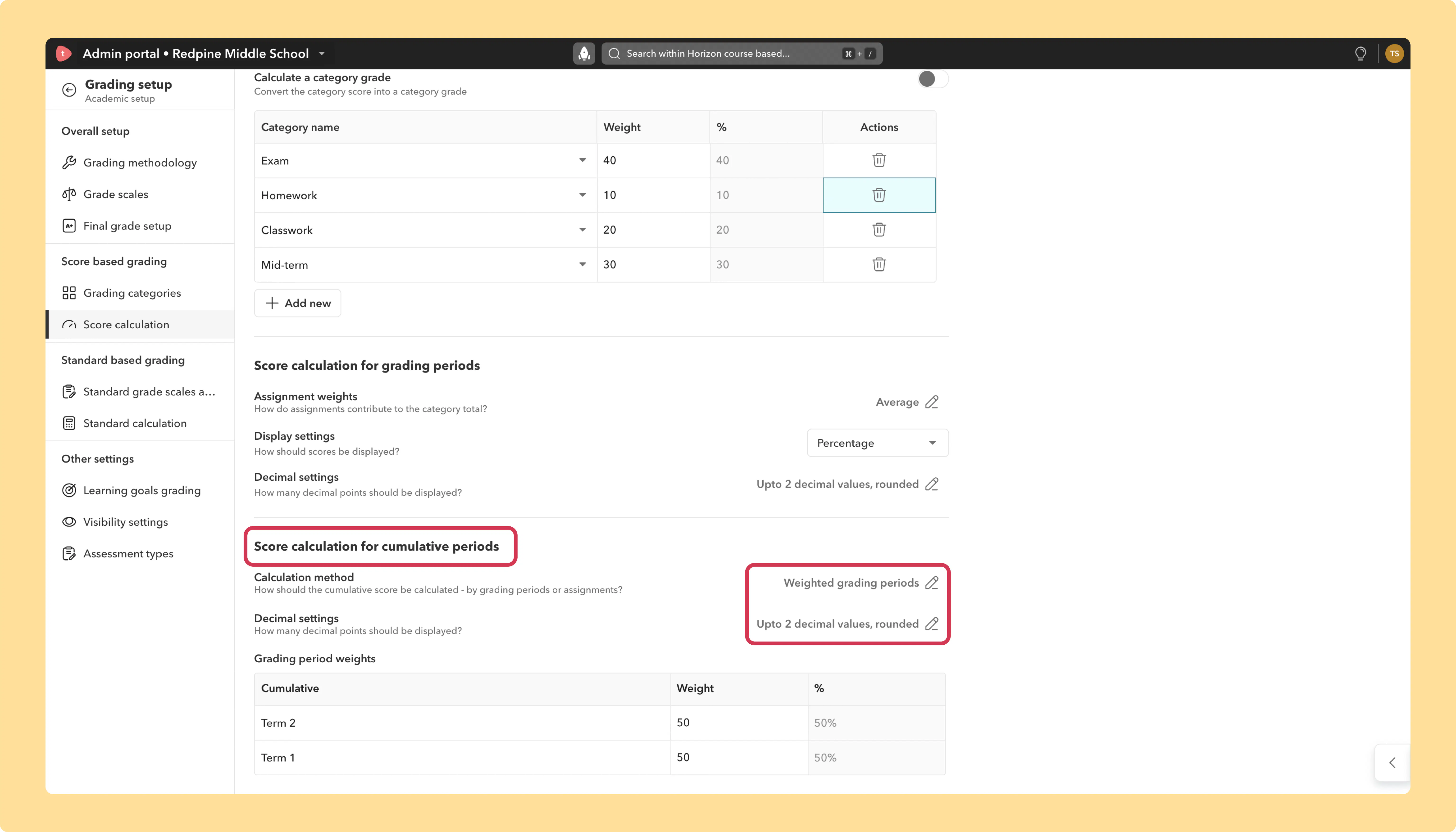
Task: Open the school selector dropdown arrow
Action: pos(322,54)
